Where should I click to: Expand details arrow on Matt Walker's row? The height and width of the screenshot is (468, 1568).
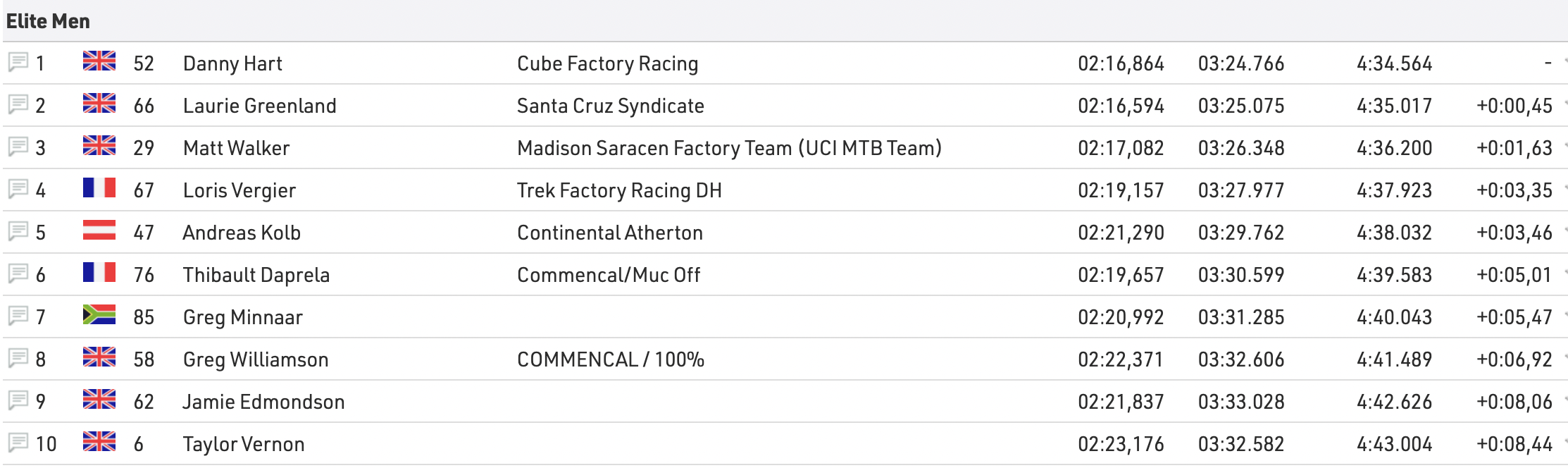tap(1564, 147)
